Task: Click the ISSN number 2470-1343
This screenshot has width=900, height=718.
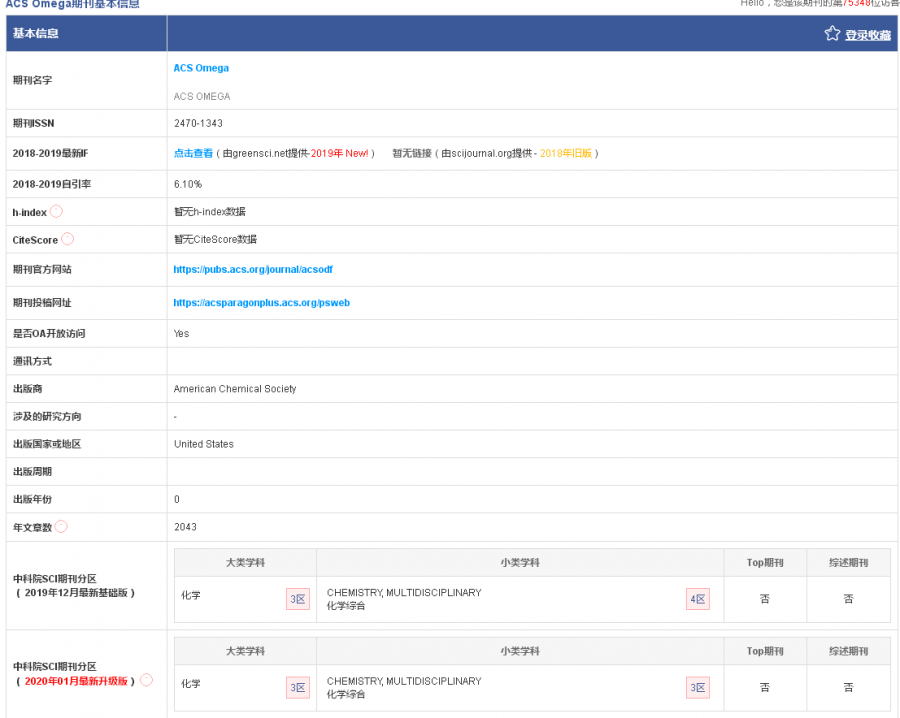Action: 198,123
